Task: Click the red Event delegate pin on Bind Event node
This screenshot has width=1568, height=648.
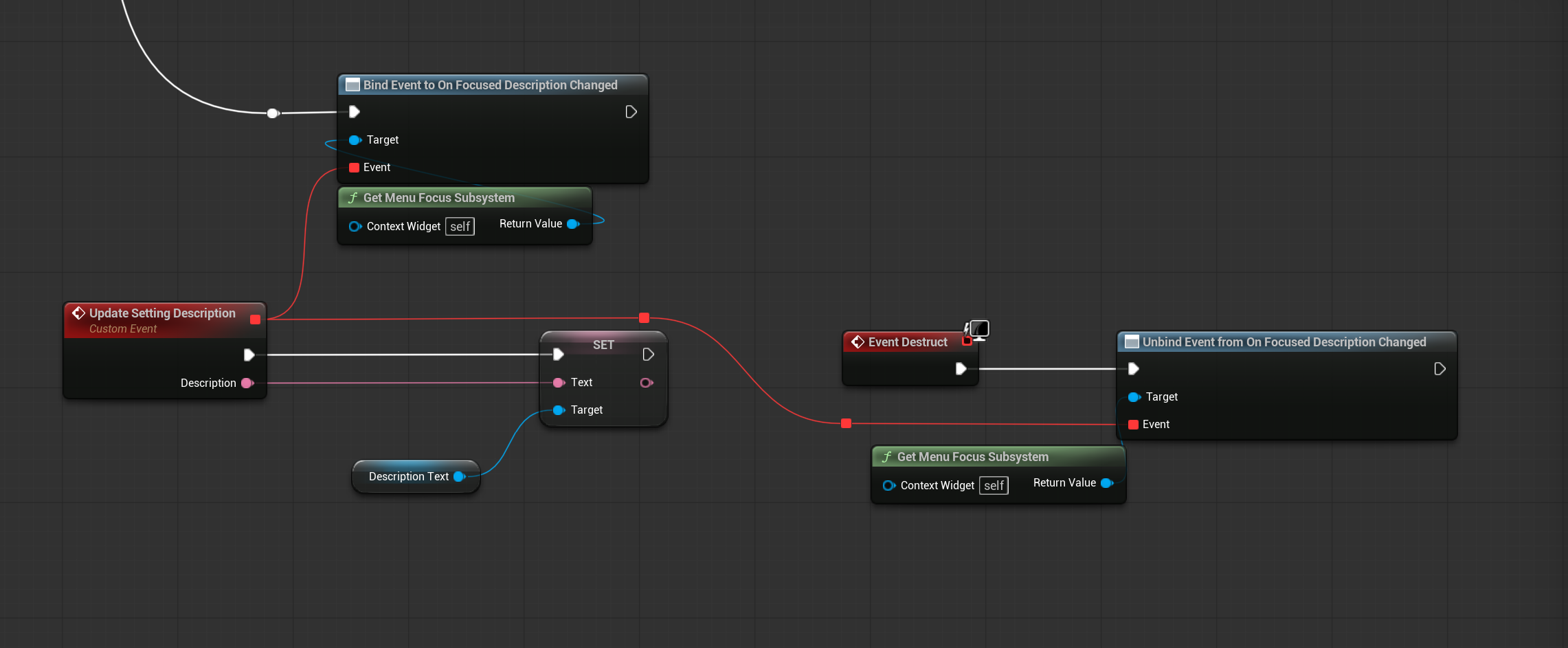Action: (x=354, y=168)
